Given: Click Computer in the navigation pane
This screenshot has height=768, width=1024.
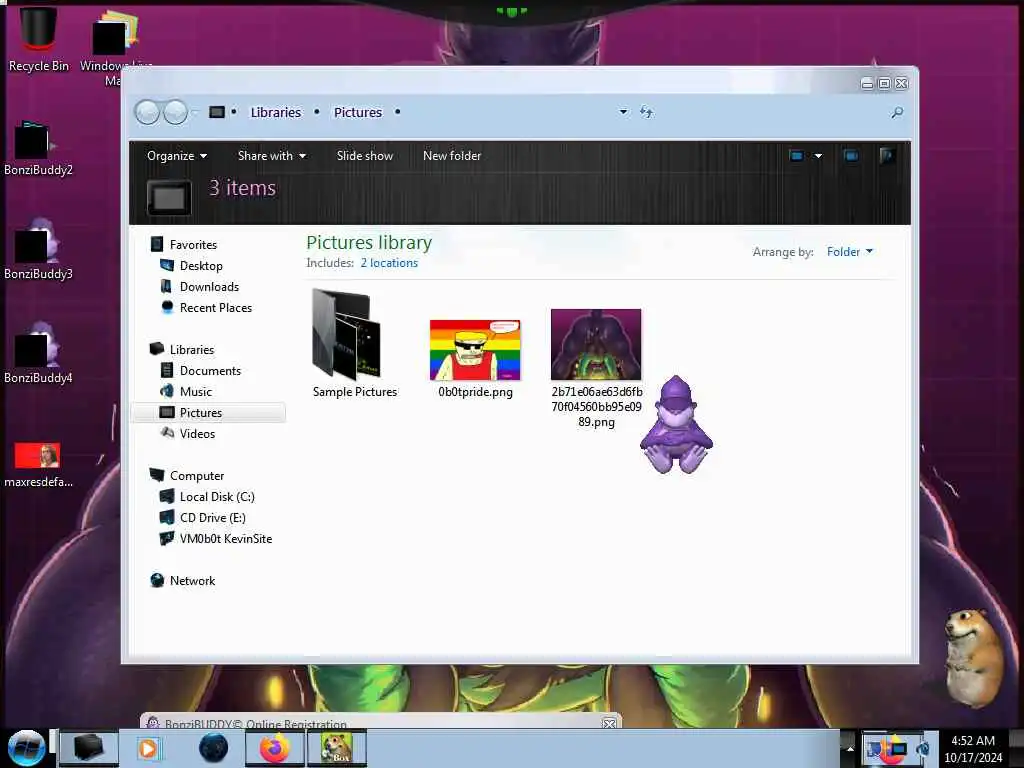Looking at the screenshot, I should (197, 475).
